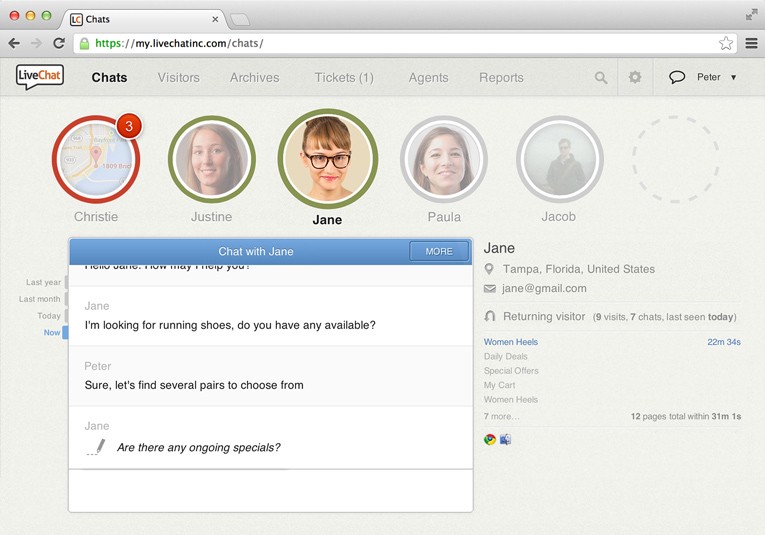
Task: Click 'Tampa, Florida, United States' location text
Action: click(579, 269)
